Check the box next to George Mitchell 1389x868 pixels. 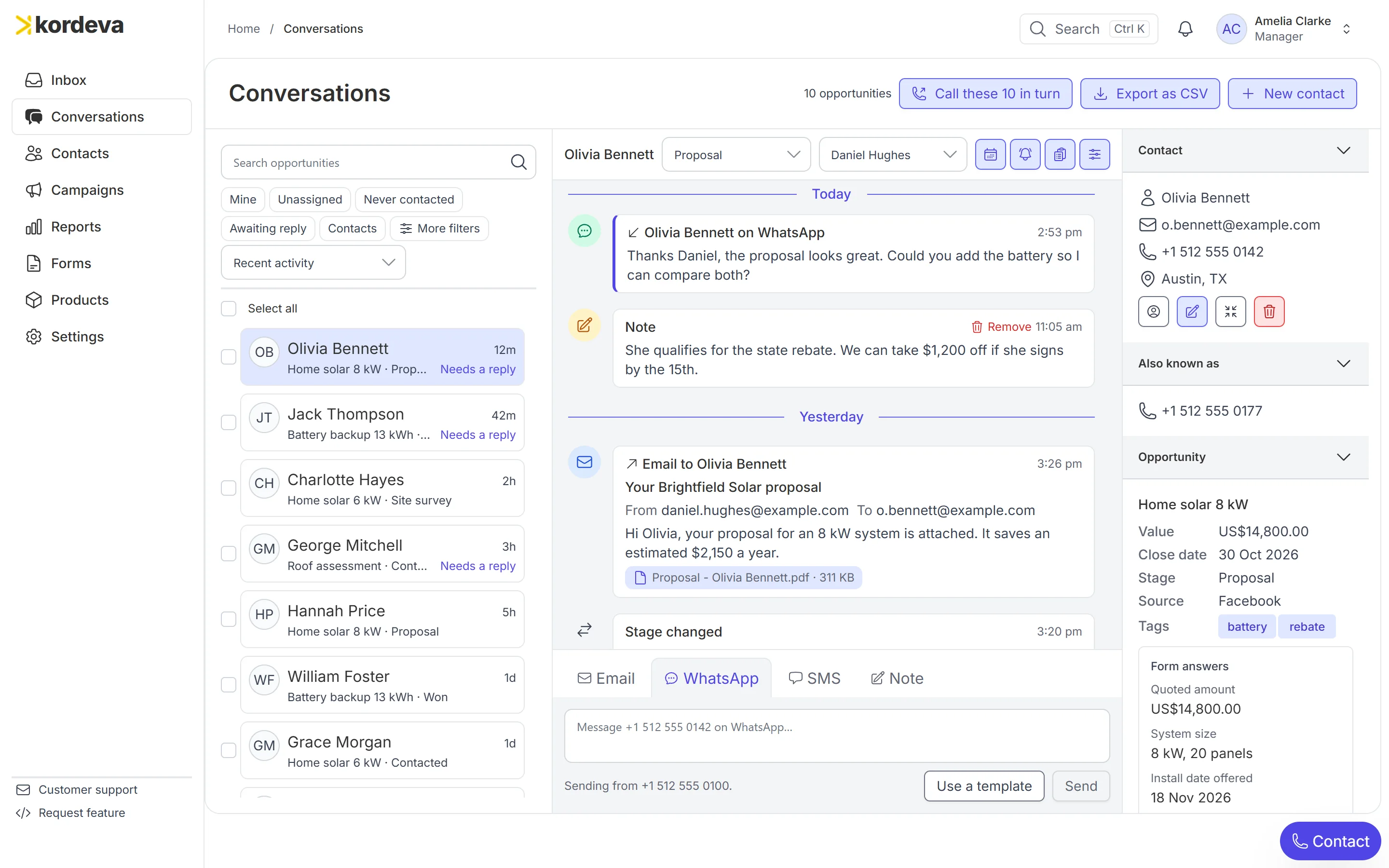229,554
